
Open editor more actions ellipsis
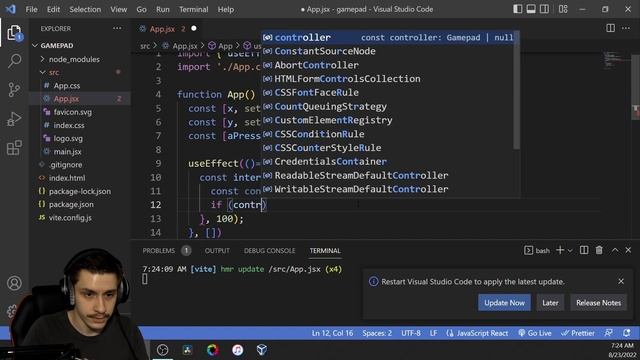626,28
